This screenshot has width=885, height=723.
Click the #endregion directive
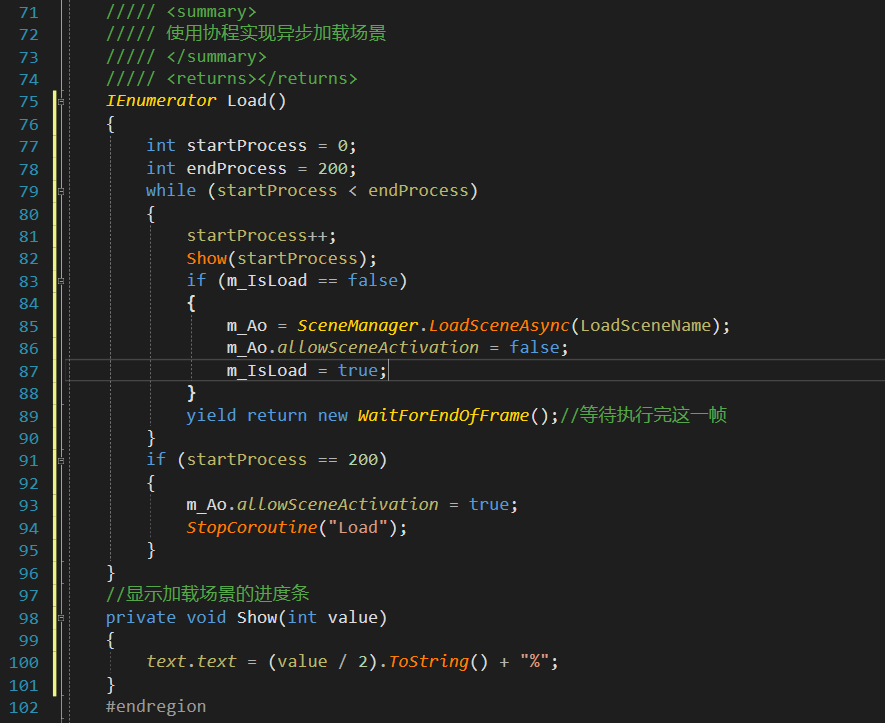[x=155, y=706]
